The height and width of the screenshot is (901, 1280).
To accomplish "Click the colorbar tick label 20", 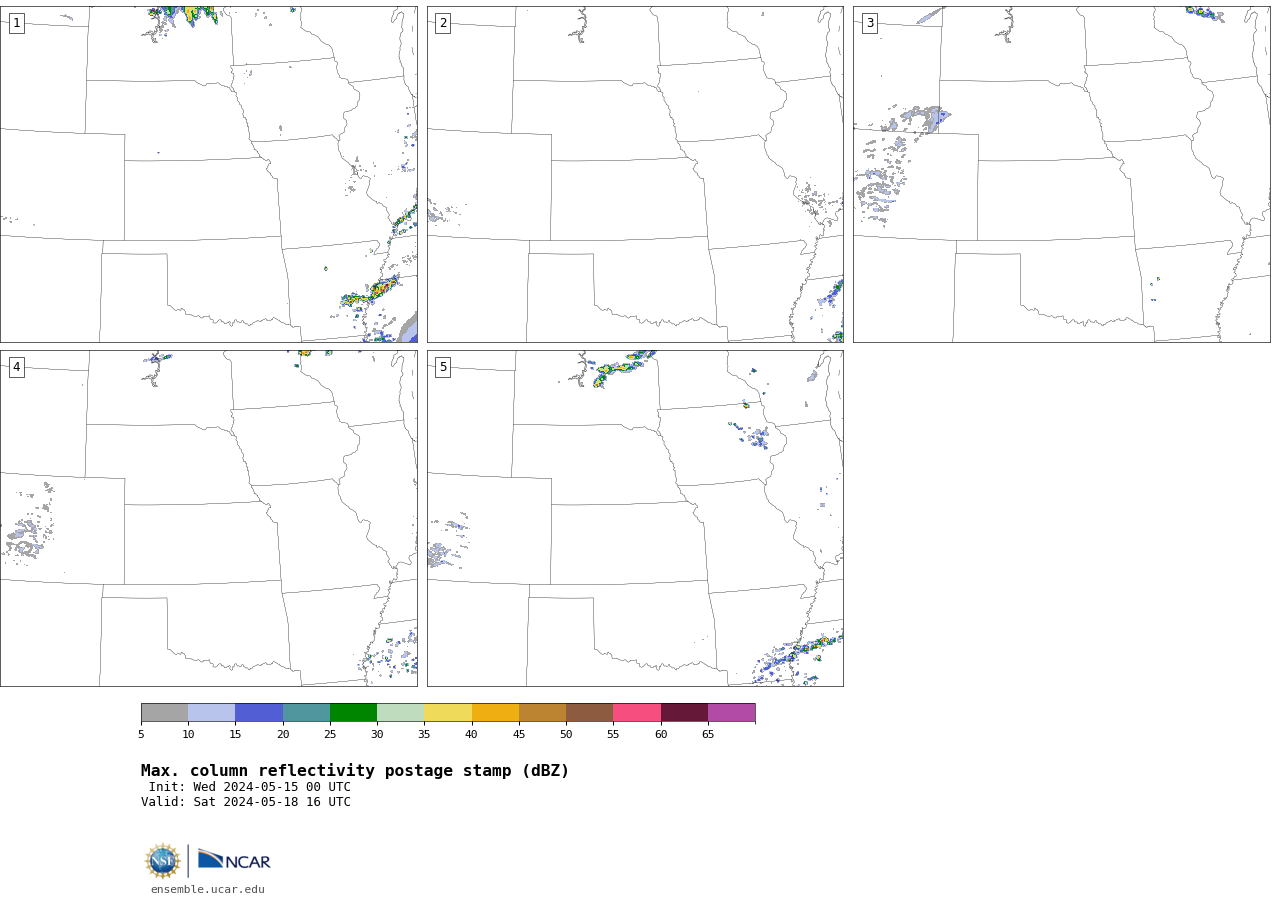I will click(x=283, y=735).
